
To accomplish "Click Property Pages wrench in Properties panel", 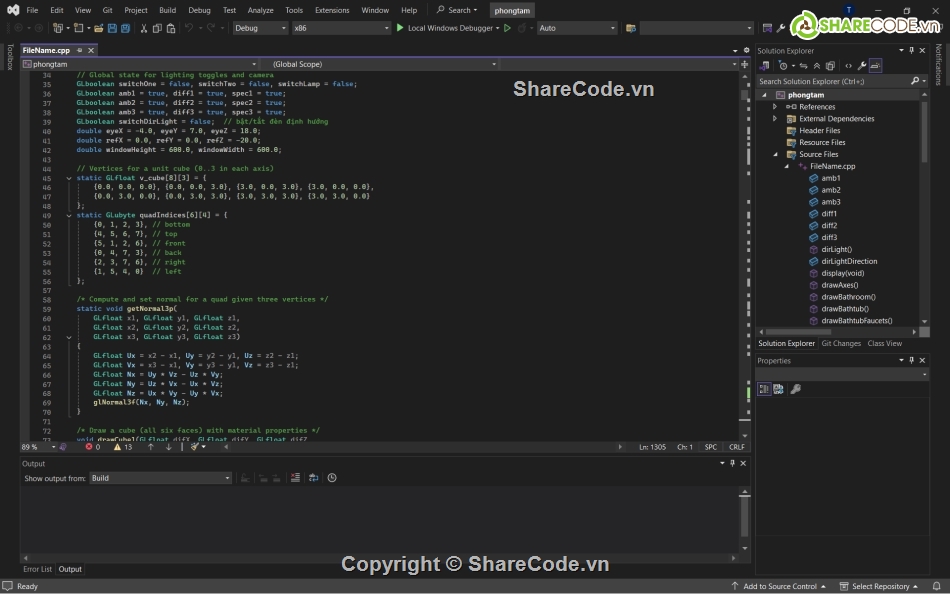I will [796, 389].
